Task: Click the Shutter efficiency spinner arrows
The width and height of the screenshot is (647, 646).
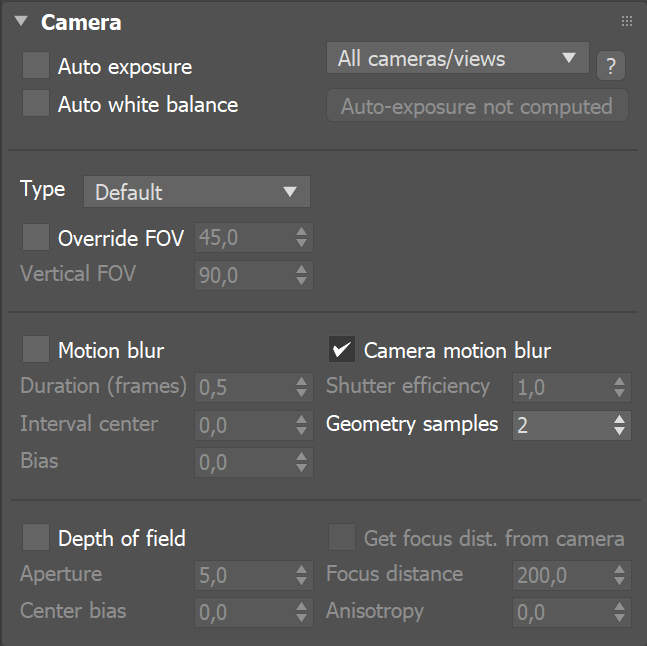Action: point(619,387)
